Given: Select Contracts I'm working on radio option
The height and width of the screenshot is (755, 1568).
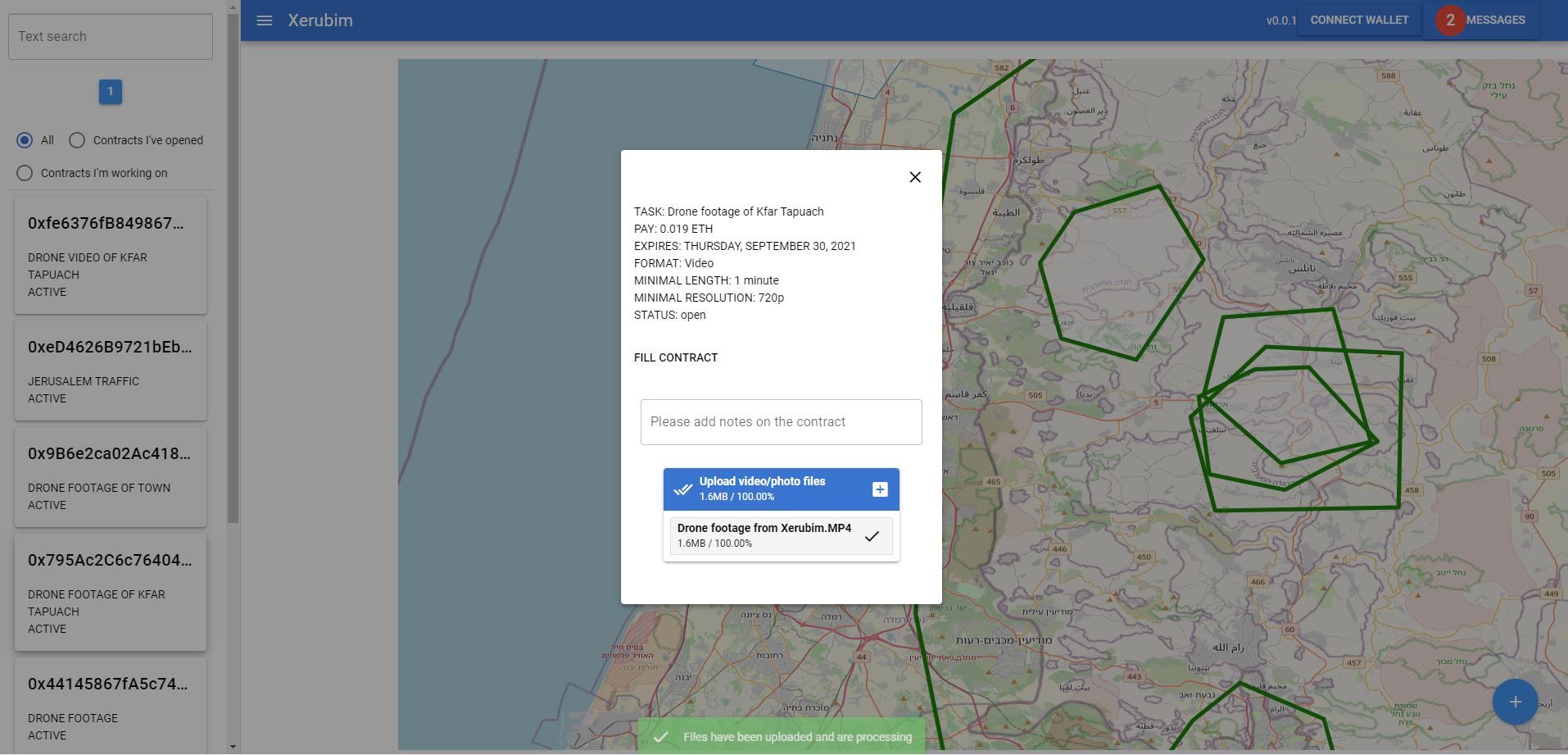Looking at the screenshot, I should (x=25, y=173).
